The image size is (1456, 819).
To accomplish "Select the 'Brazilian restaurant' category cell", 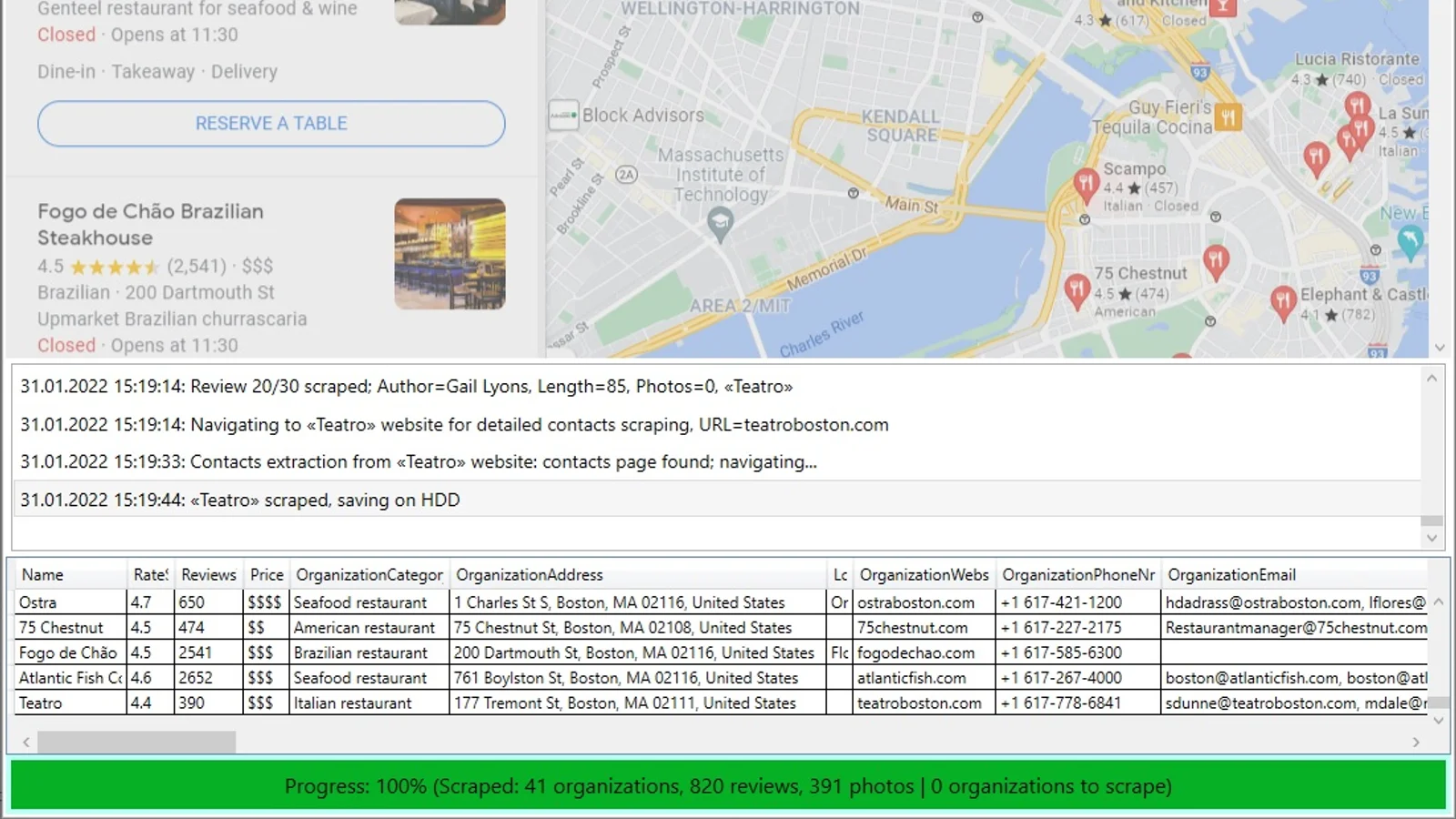I will pos(369,652).
